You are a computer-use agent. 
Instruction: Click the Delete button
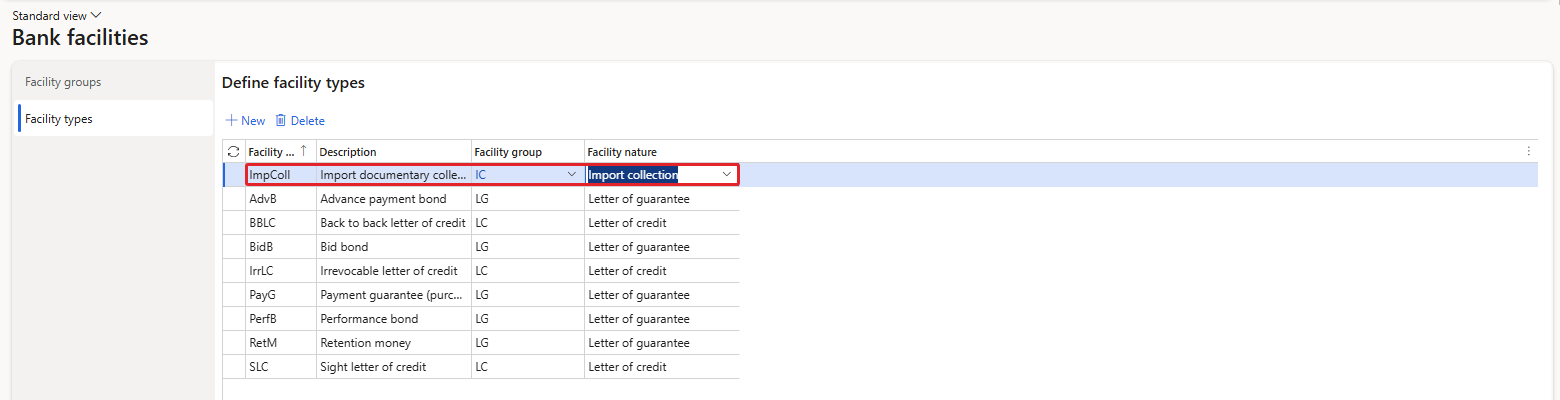coord(300,121)
